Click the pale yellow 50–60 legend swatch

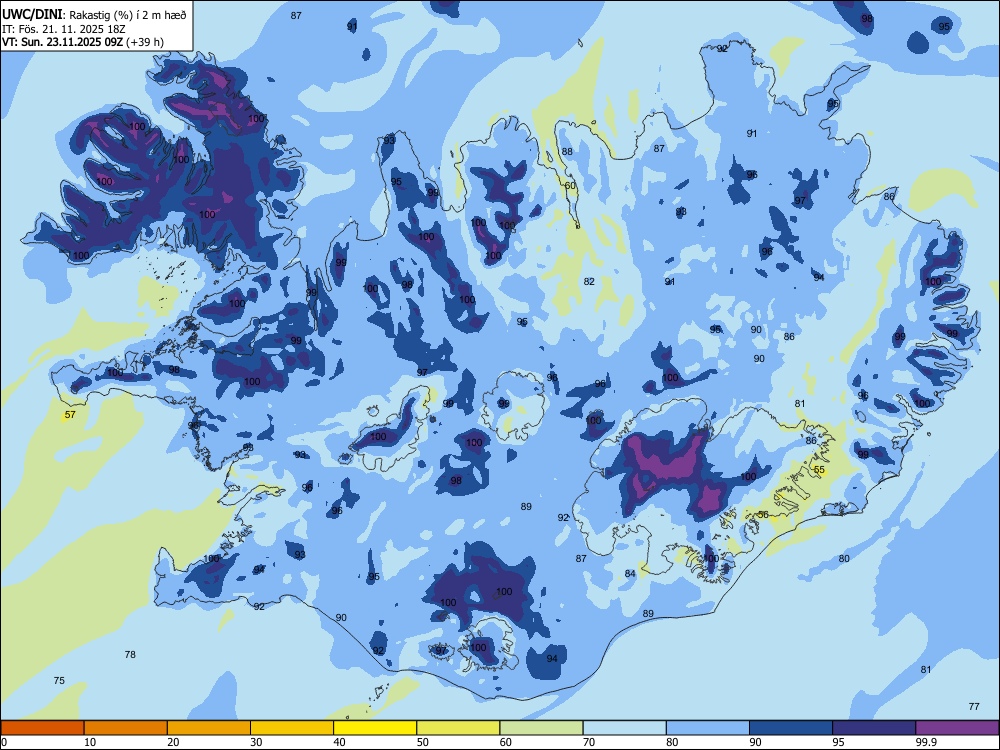458,728
